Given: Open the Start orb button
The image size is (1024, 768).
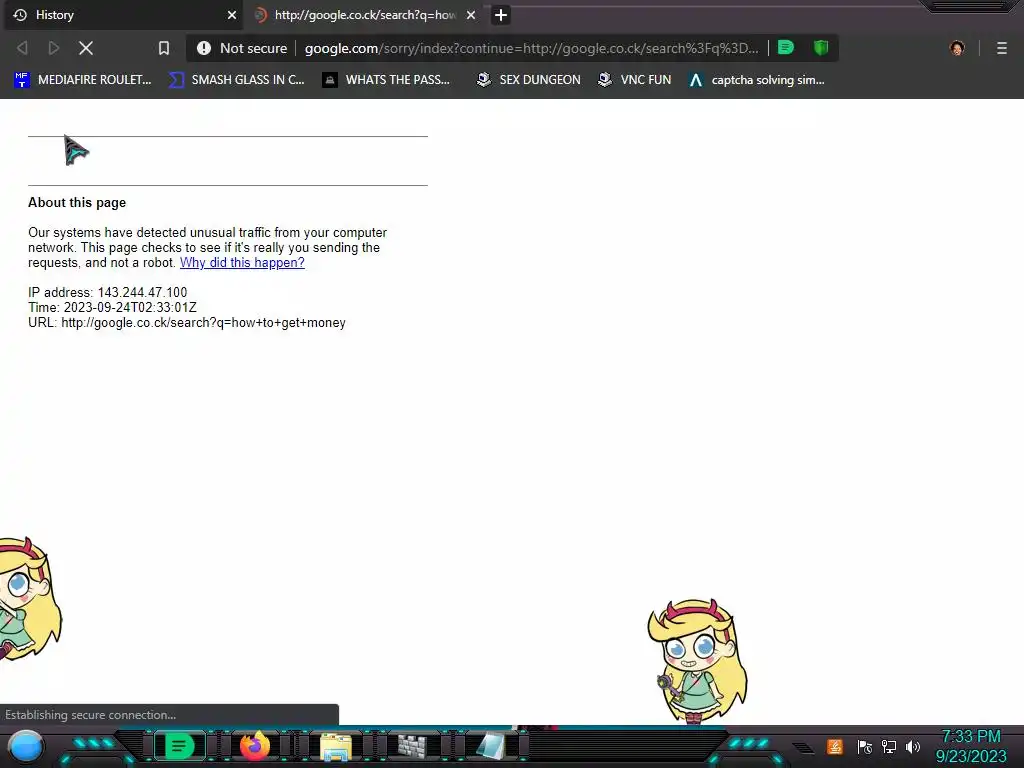Looking at the screenshot, I should pyautogui.click(x=26, y=746).
